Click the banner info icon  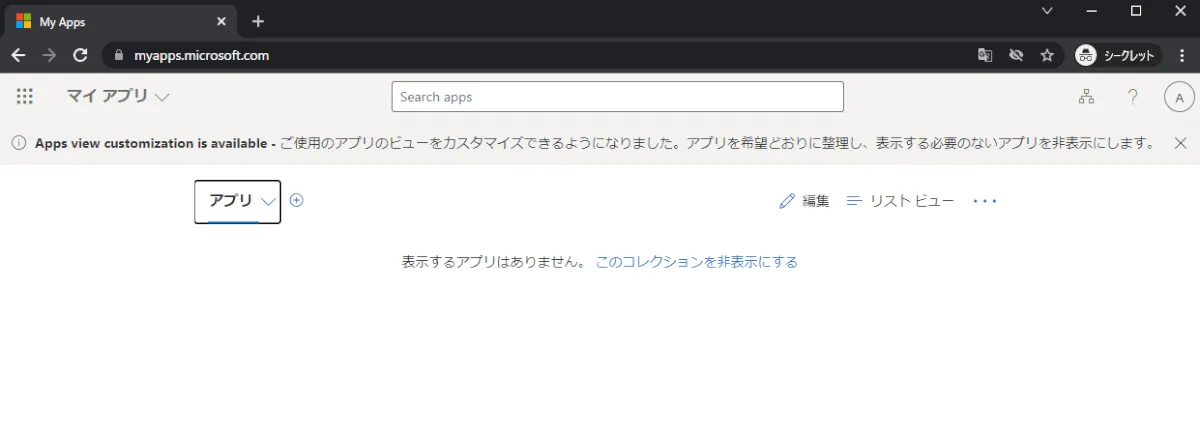(18, 143)
